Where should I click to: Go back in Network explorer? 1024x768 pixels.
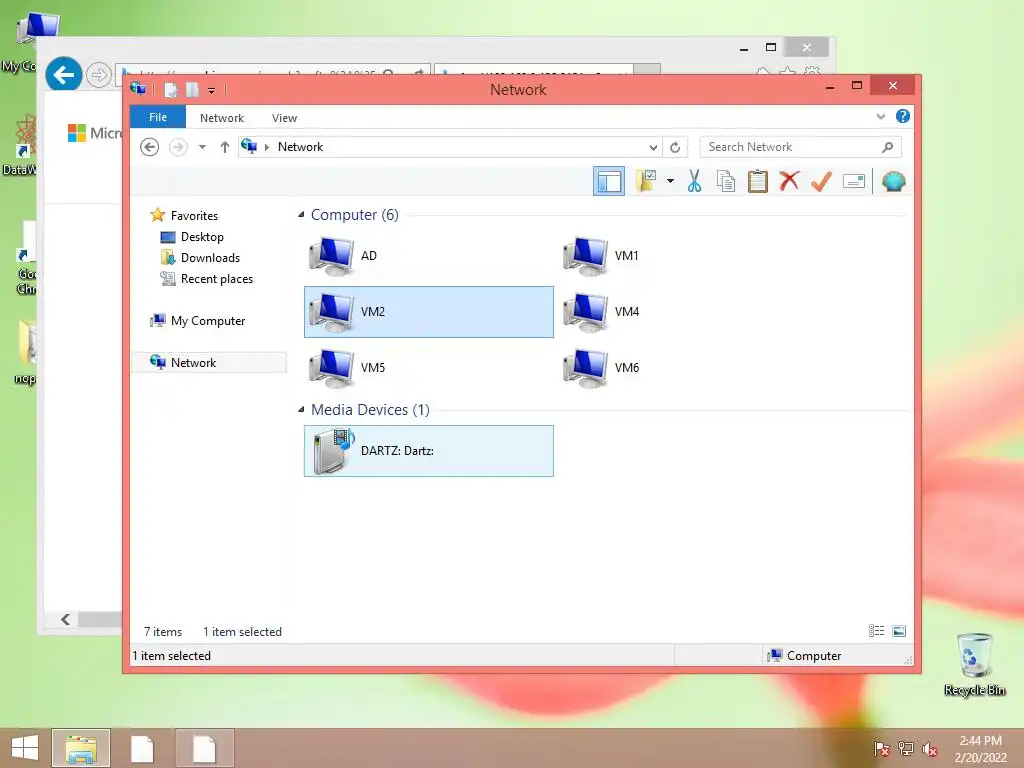[150, 147]
